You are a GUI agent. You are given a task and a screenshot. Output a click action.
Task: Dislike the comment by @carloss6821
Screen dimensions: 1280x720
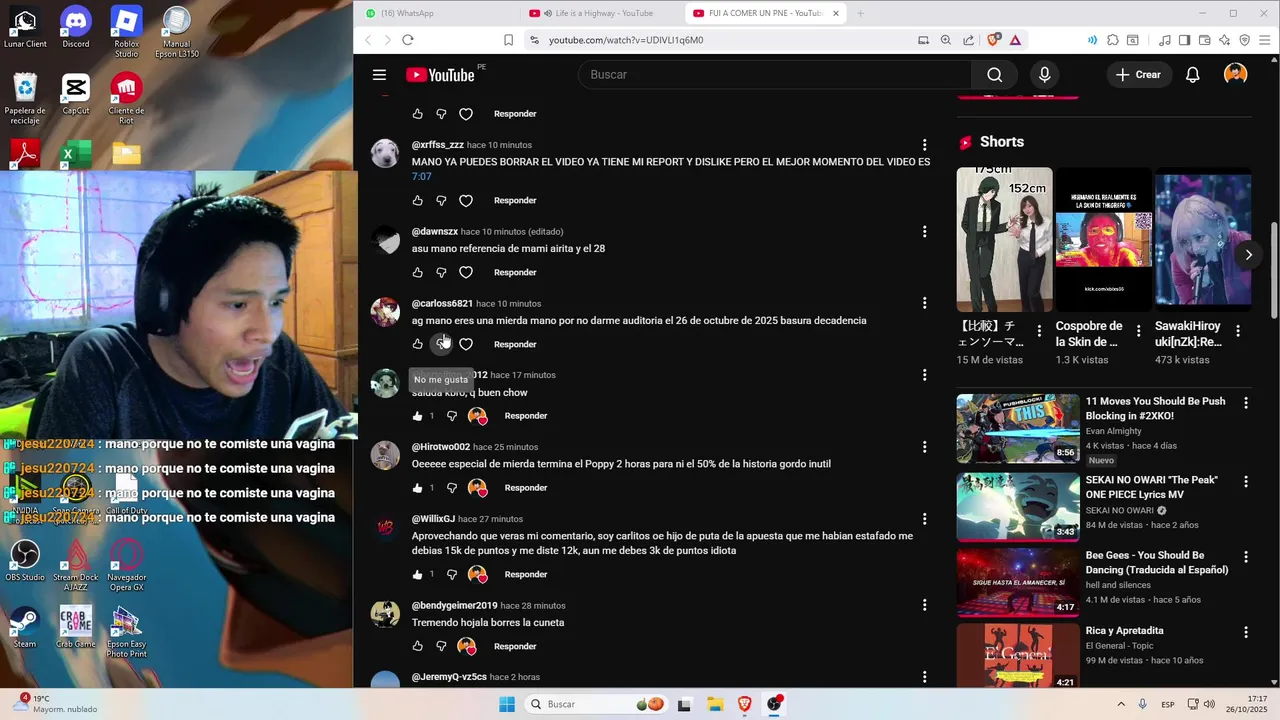point(441,344)
